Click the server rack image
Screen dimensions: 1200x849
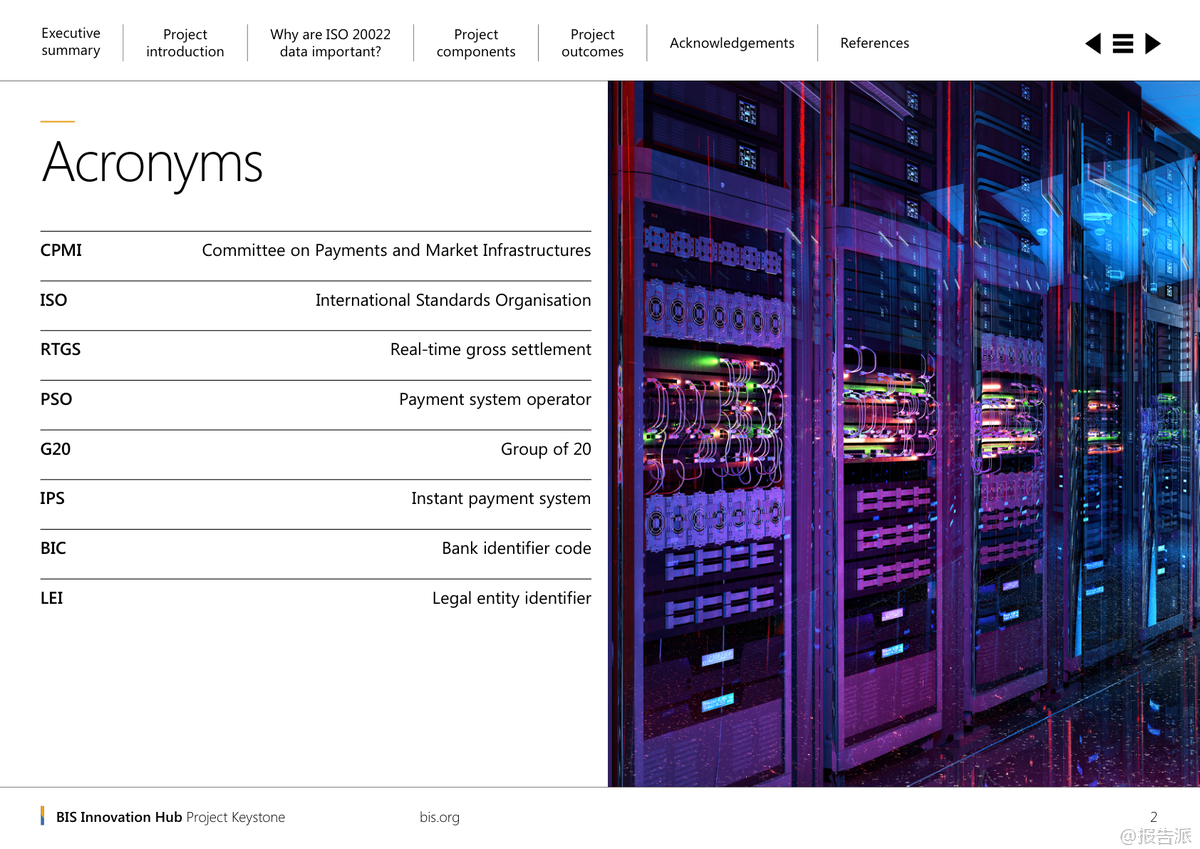[903, 433]
